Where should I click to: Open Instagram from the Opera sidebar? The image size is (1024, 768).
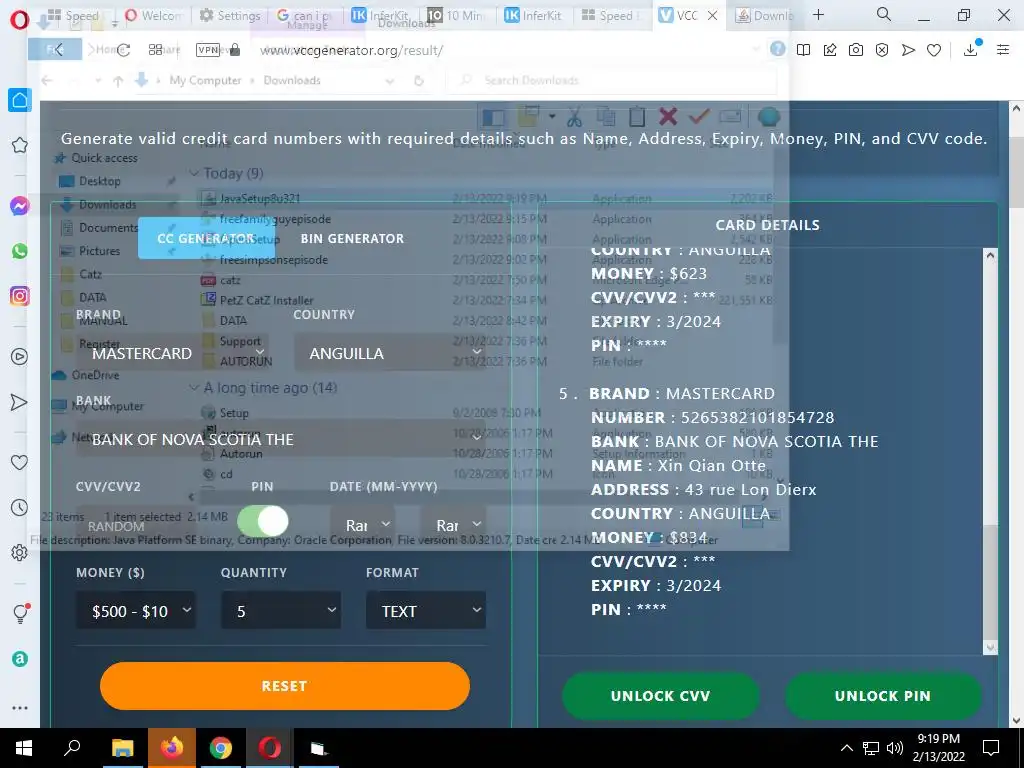(x=20, y=296)
